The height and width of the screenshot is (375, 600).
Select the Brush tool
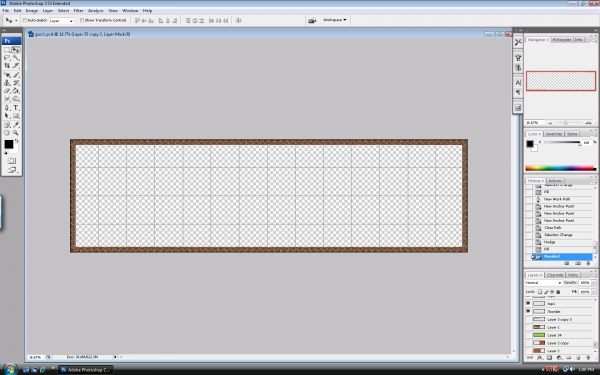point(16,75)
